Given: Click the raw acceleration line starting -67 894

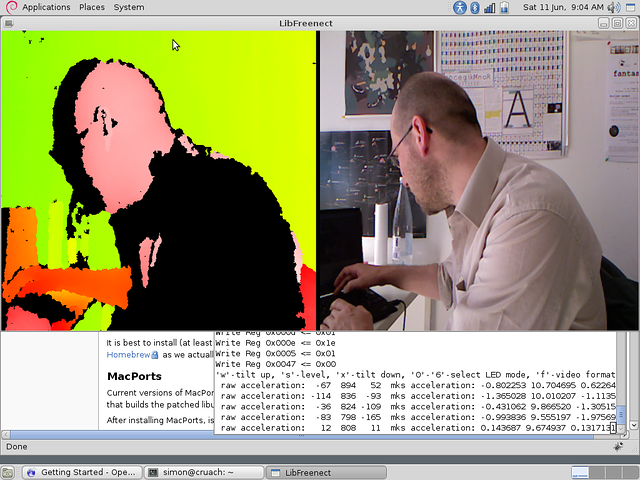Looking at the screenshot, I should click(418, 385).
